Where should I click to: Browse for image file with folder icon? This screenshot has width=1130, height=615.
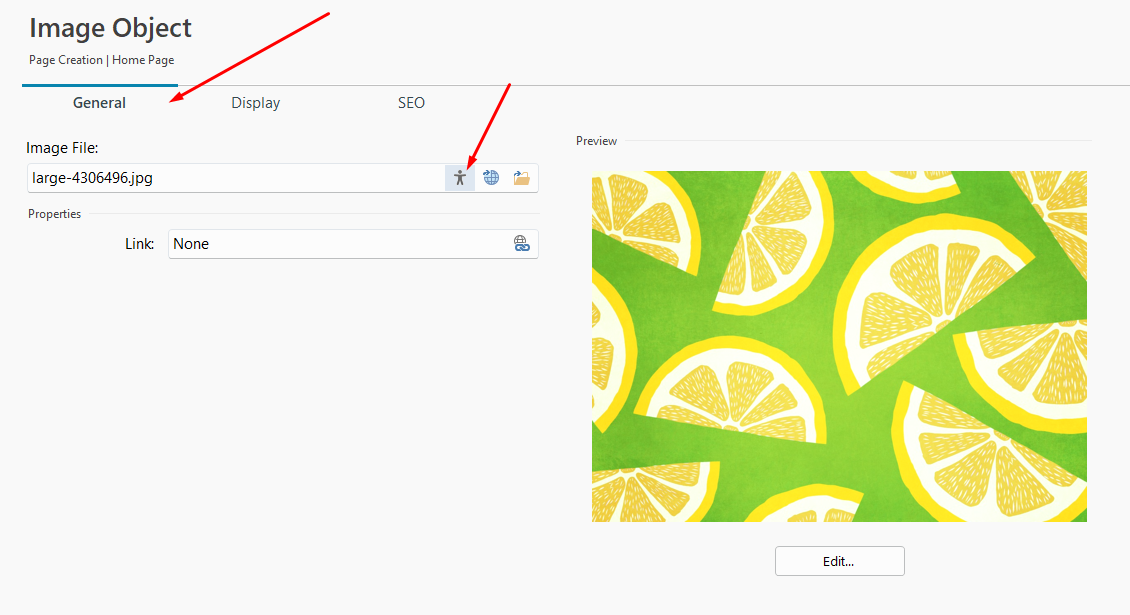522,177
